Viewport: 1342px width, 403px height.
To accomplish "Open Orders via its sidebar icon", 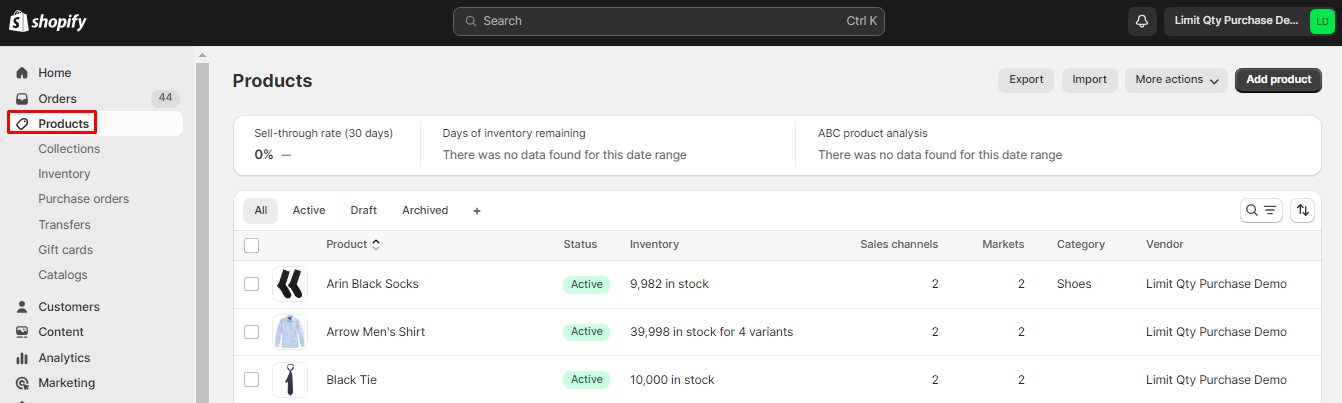I will point(22,99).
